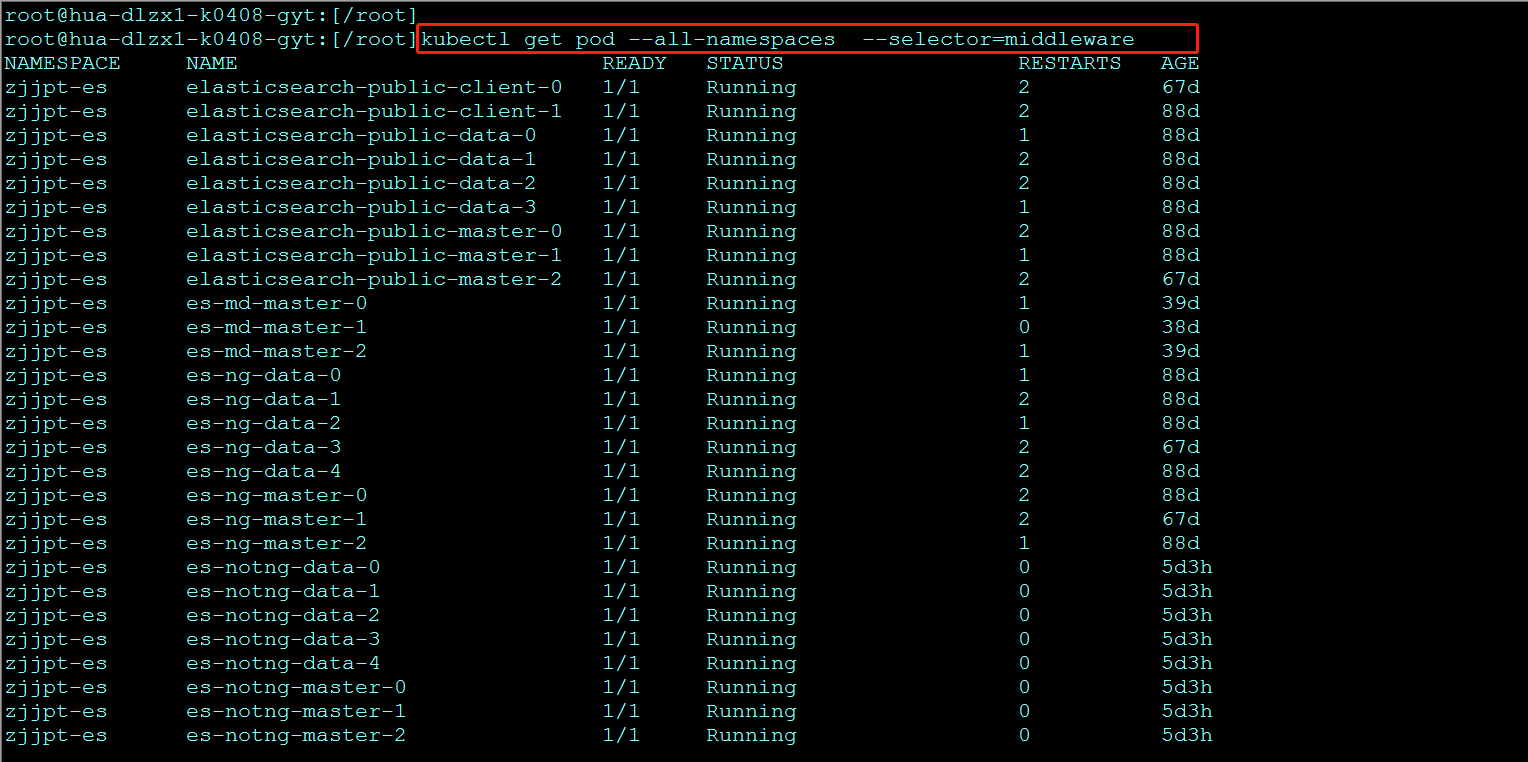
Task: Click the 1/1 ready value of es-notng-data-2
Action: (x=621, y=615)
